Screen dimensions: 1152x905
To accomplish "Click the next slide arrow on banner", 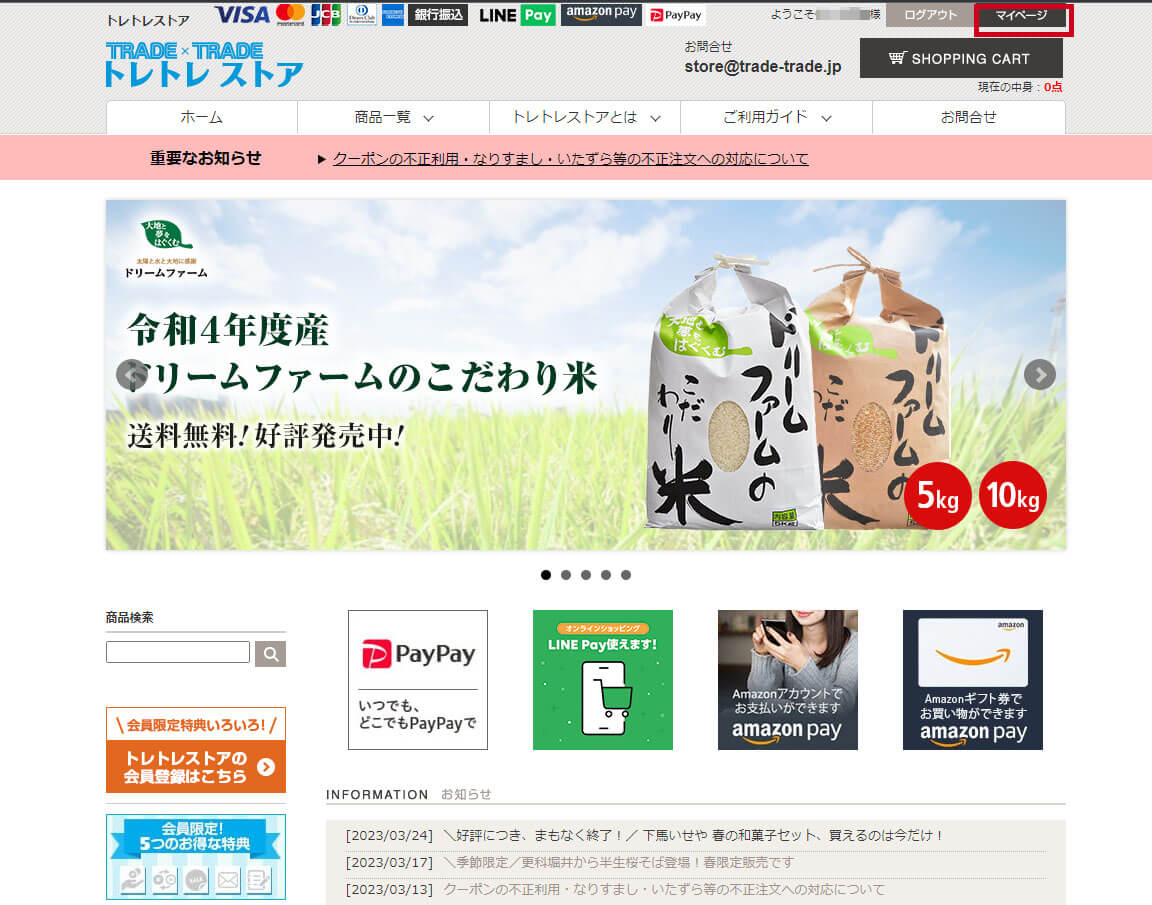I will pos(1039,375).
